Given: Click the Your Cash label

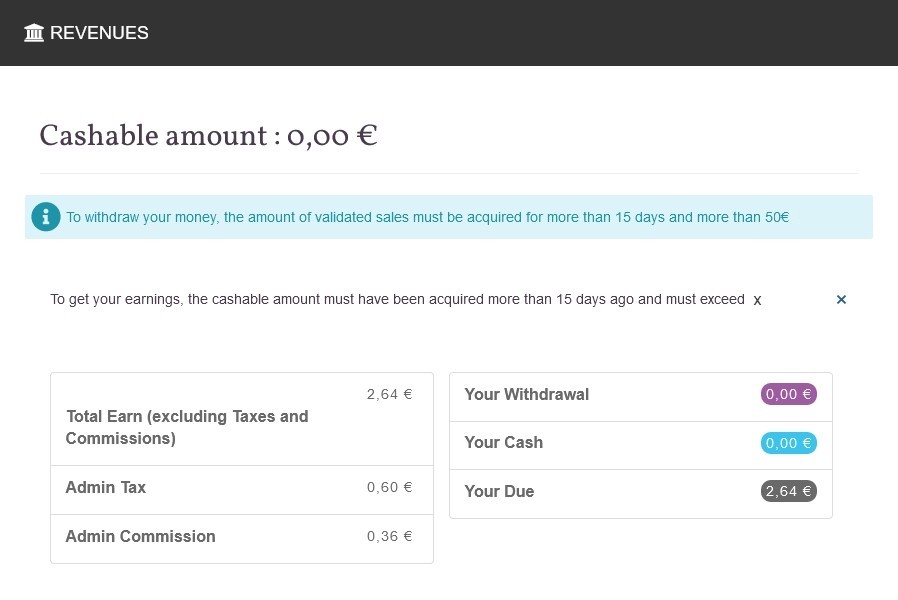Looking at the screenshot, I should point(503,443).
